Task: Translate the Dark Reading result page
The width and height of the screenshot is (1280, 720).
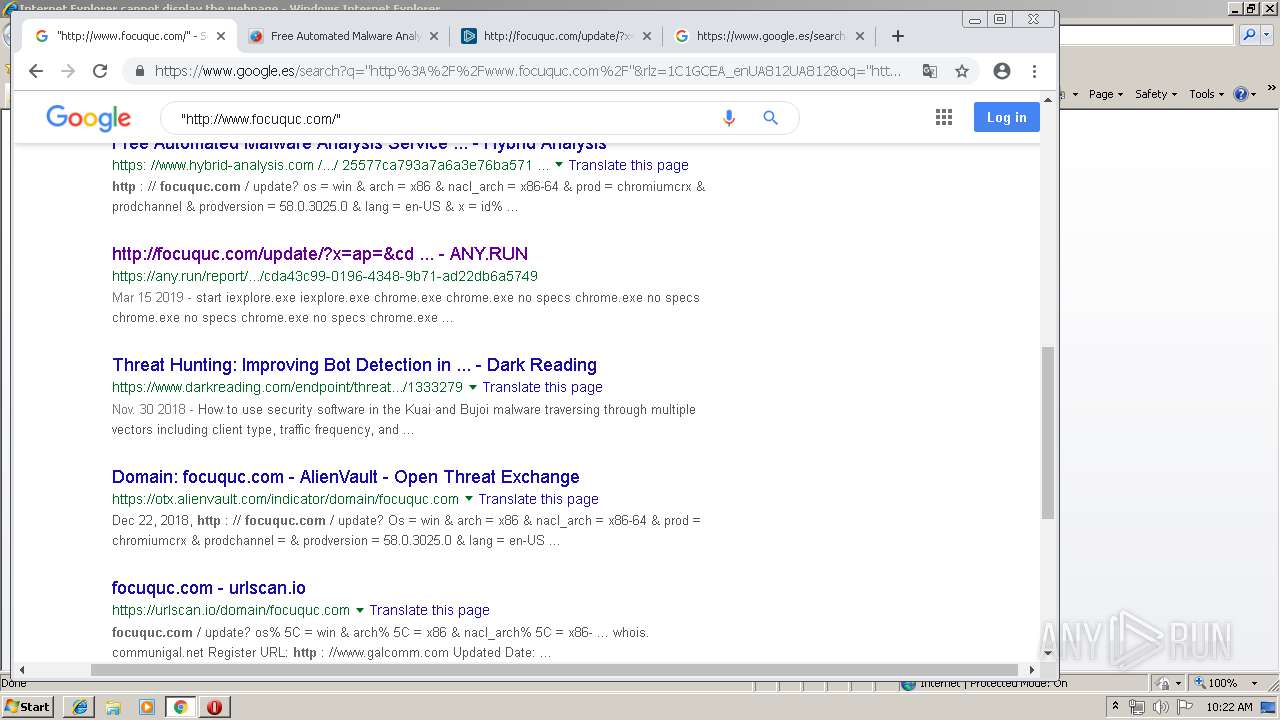Action: tap(542, 387)
